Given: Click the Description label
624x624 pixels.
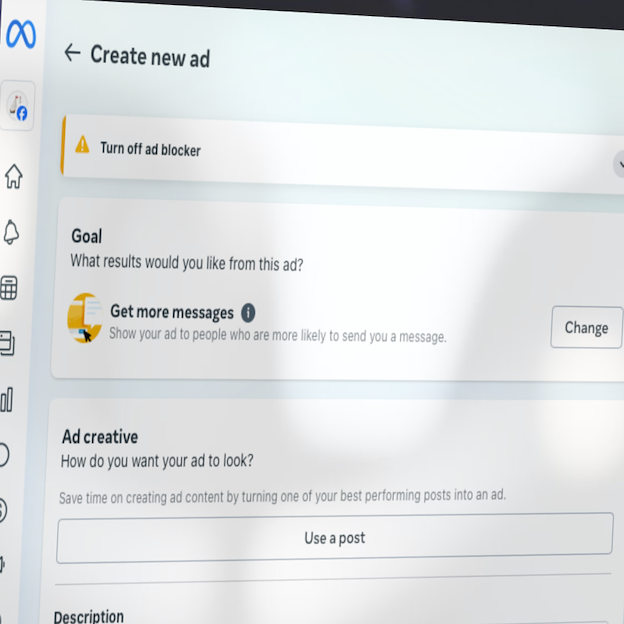Looking at the screenshot, I should coord(89,616).
